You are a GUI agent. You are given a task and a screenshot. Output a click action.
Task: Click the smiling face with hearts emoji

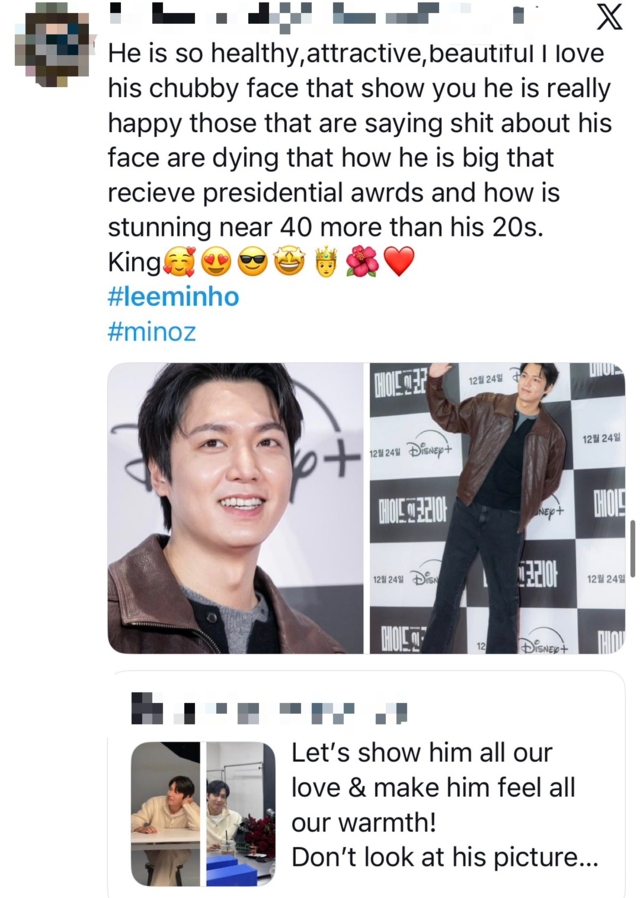point(179,263)
